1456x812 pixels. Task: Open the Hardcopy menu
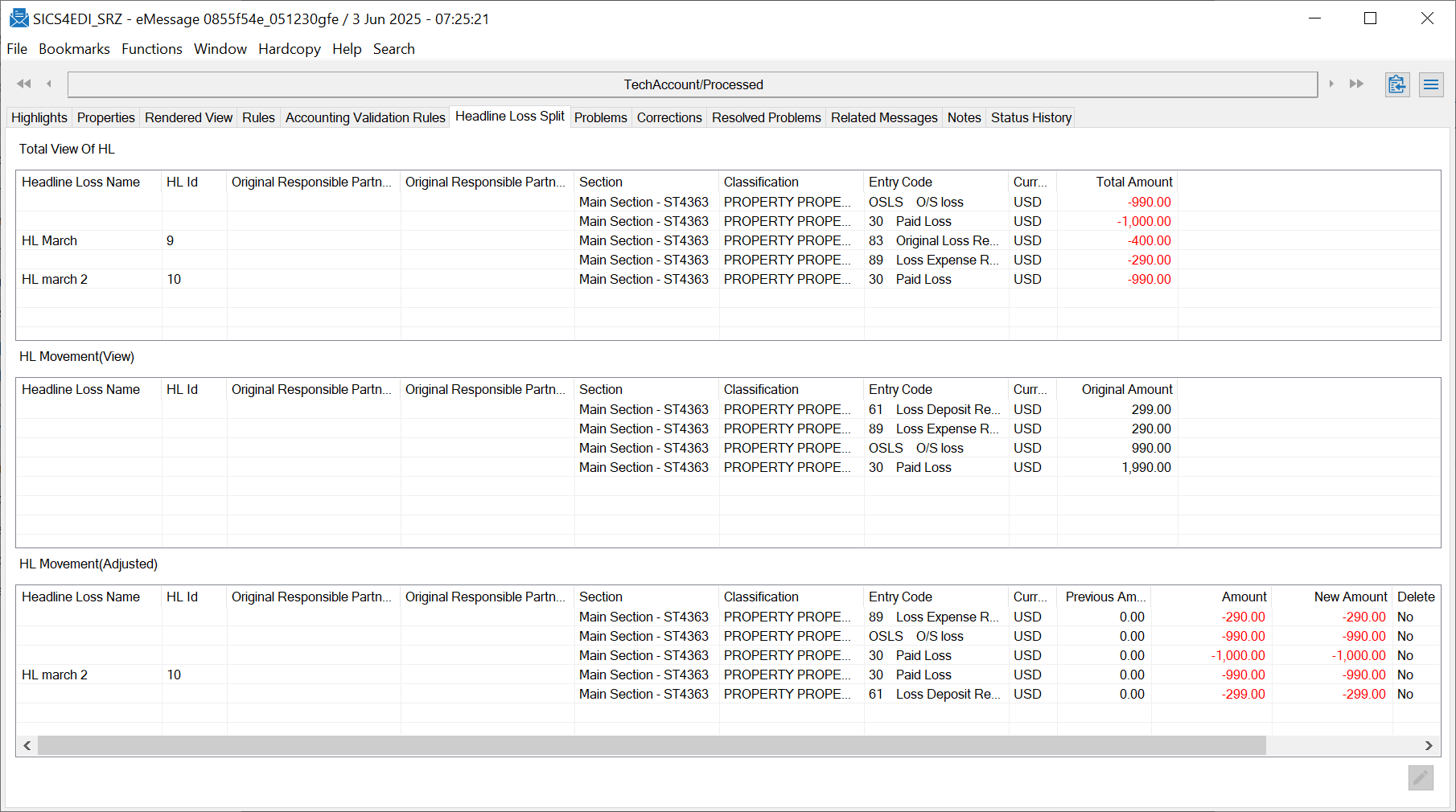289,49
